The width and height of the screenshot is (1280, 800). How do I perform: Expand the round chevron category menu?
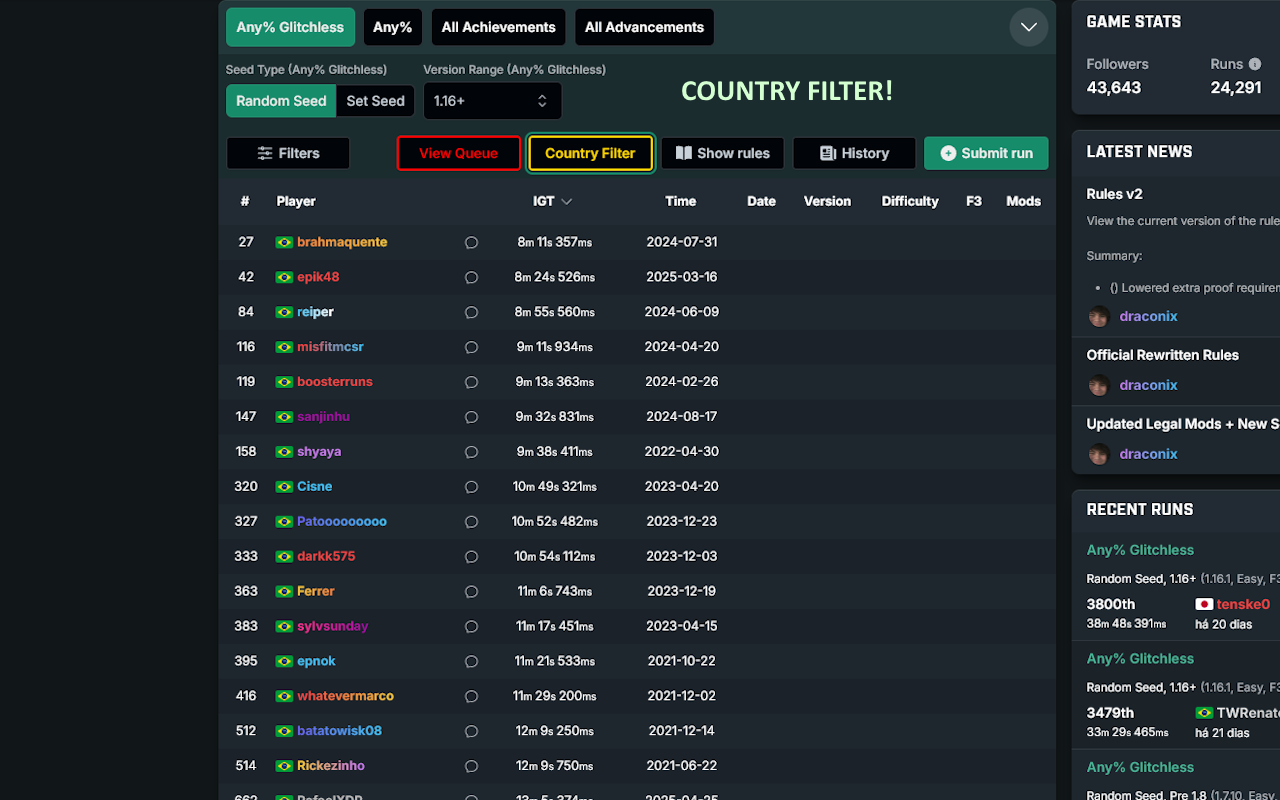(x=1029, y=27)
